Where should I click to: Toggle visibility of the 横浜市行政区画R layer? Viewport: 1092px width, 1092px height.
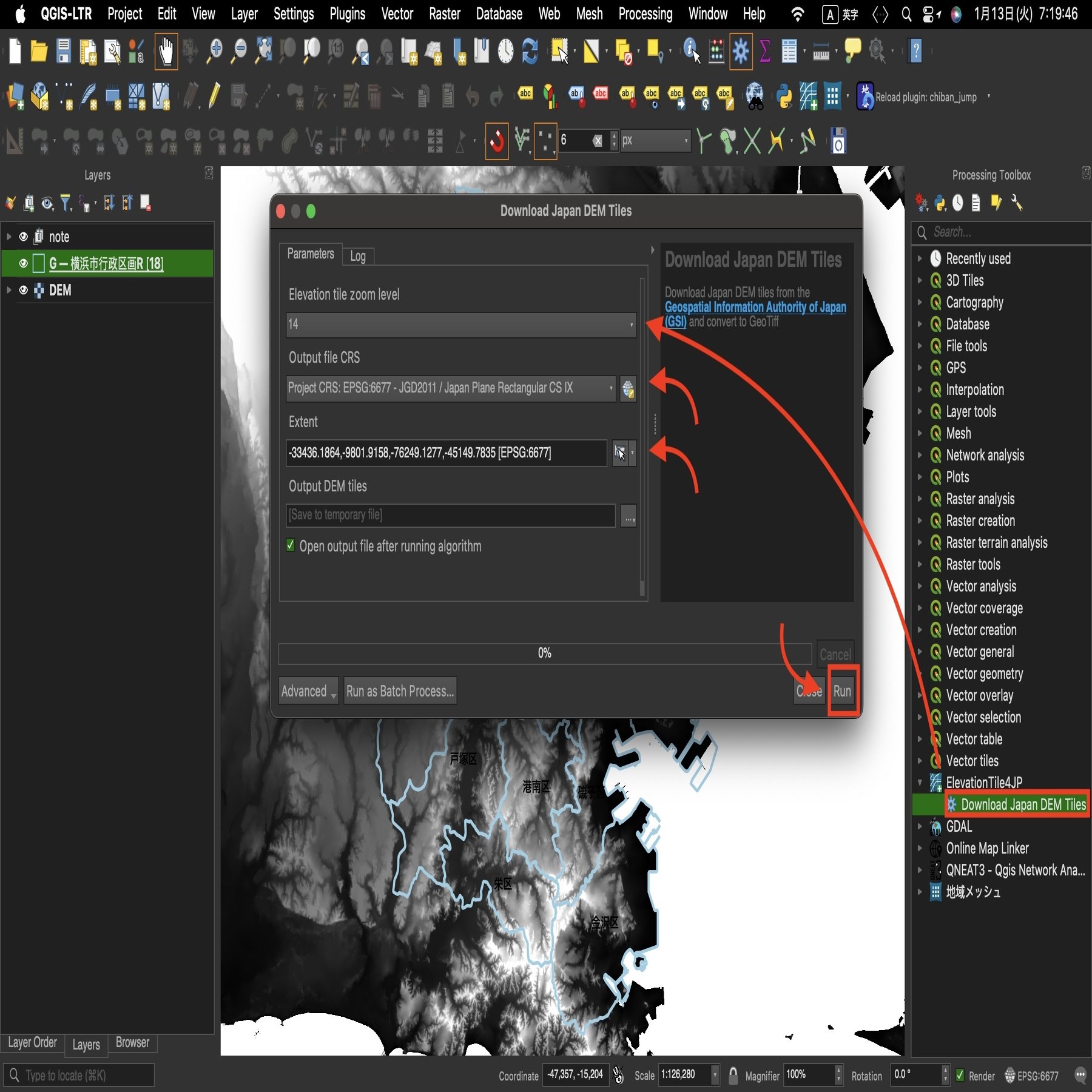[x=24, y=263]
